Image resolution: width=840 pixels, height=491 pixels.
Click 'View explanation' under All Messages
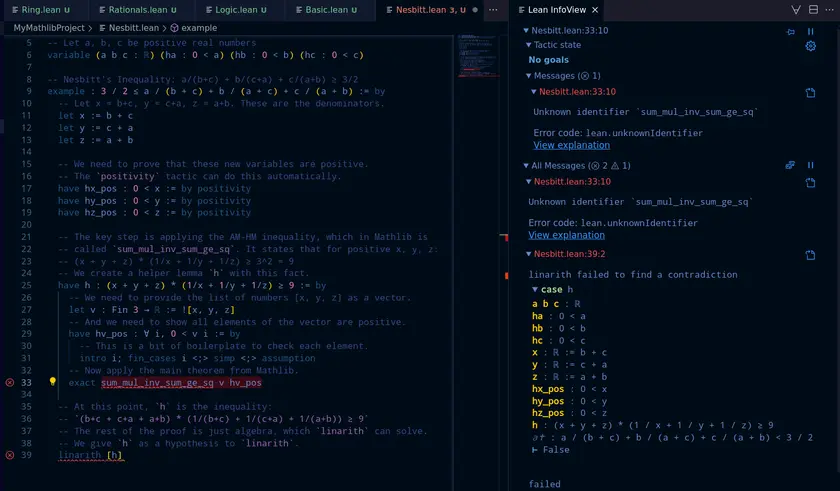click(x=566, y=235)
